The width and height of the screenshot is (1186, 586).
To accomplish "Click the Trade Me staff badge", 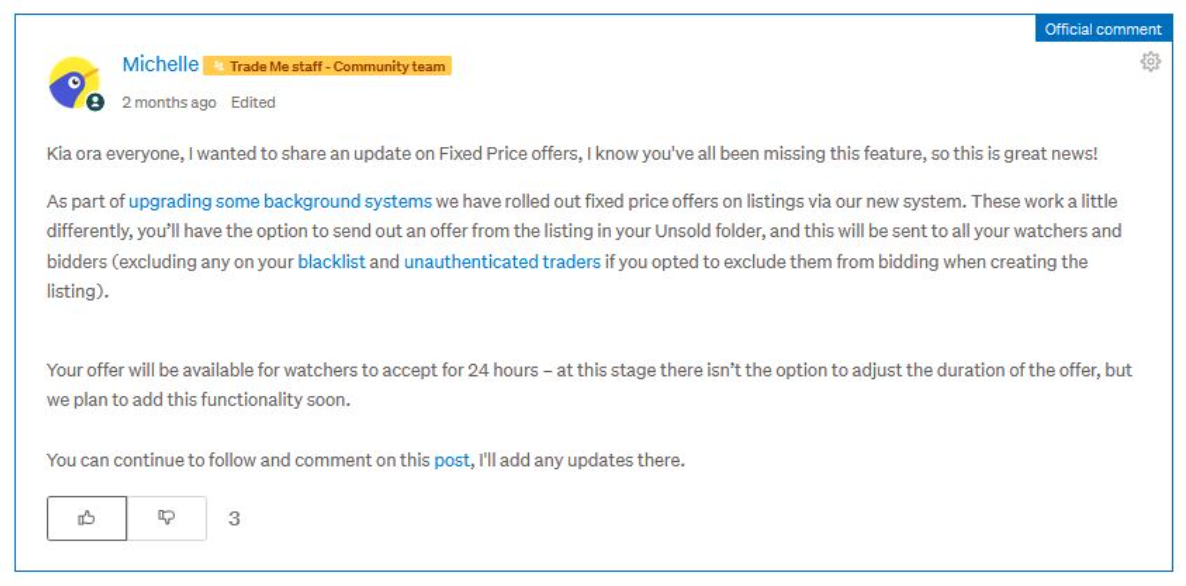I will click(336, 67).
